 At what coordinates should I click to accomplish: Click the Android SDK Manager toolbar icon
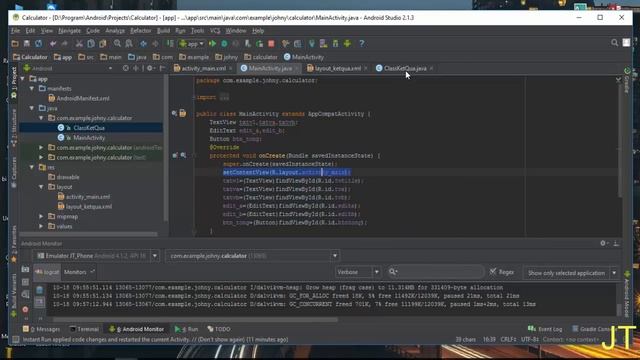pyautogui.click(x=336, y=43)
